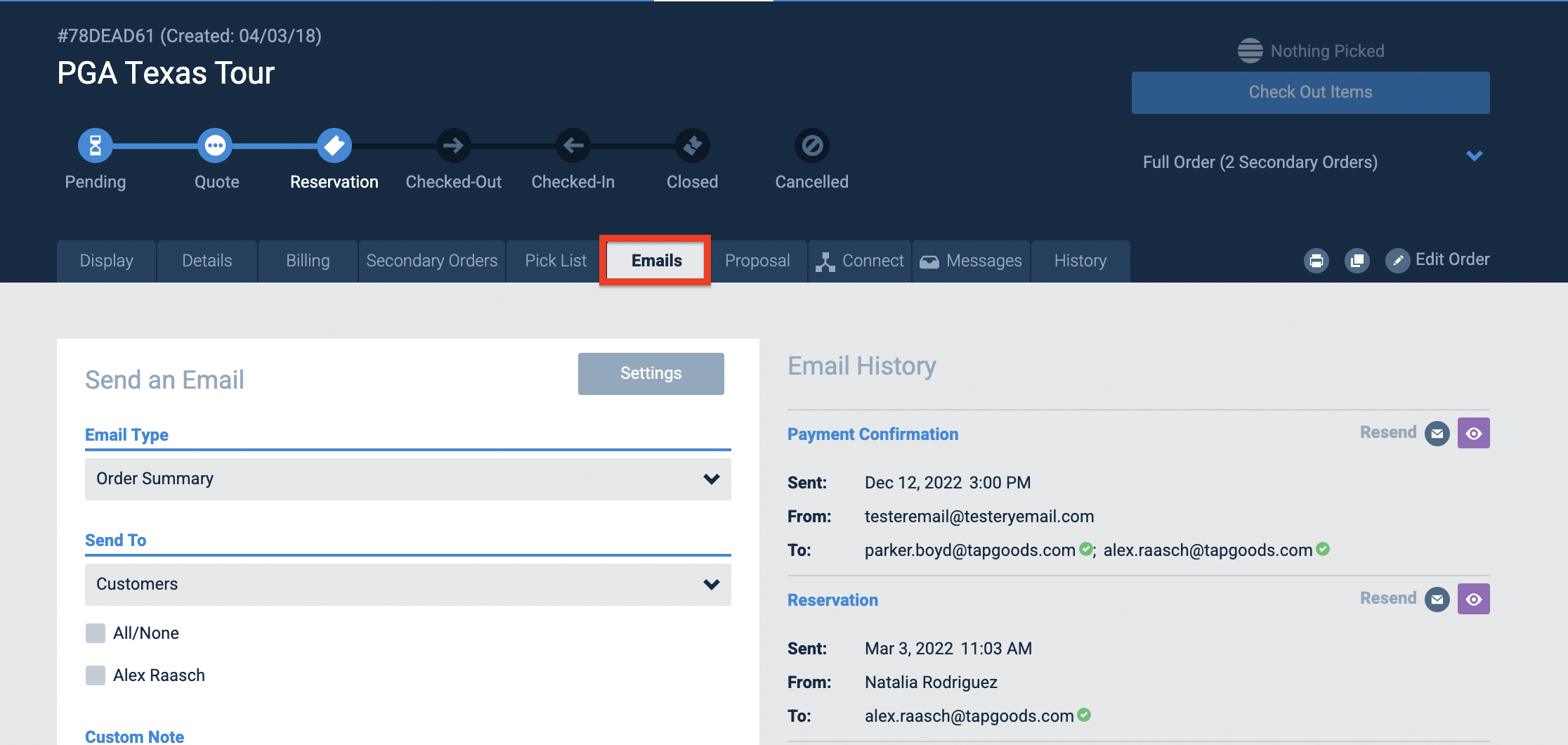Click the envelope icon on the Messages tab
Viewport: 1568px width, 745px height.
[929, 261]
